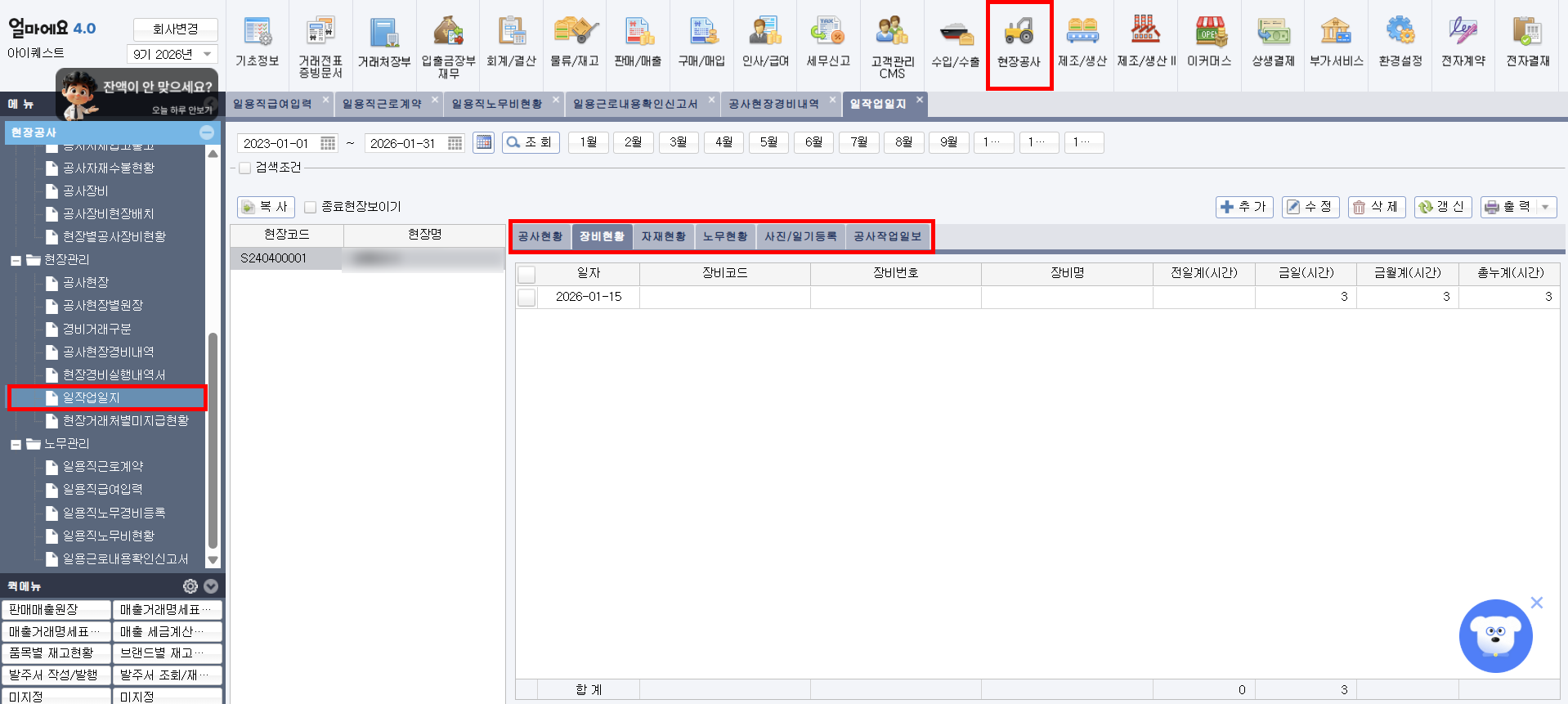Open 일용직급여입력 in the menu tree

point(102,490)
